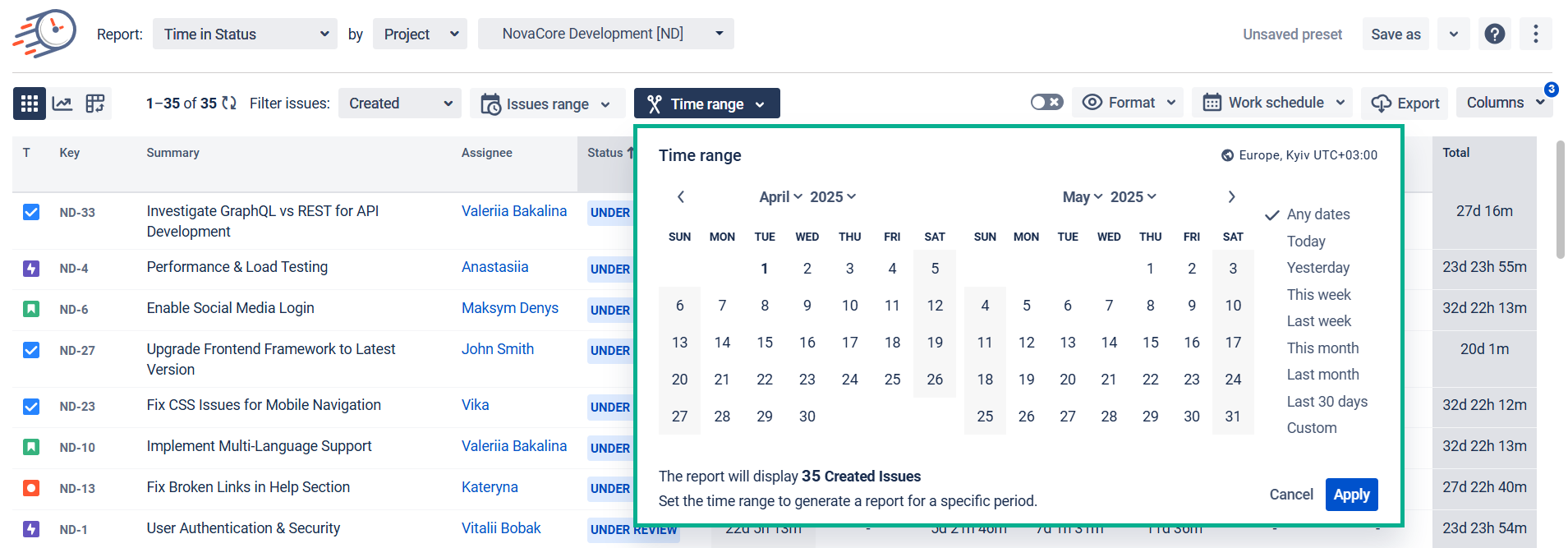Go to next month in calendar
This screenshot has width=1568, height=548.
click(1231, 197)
